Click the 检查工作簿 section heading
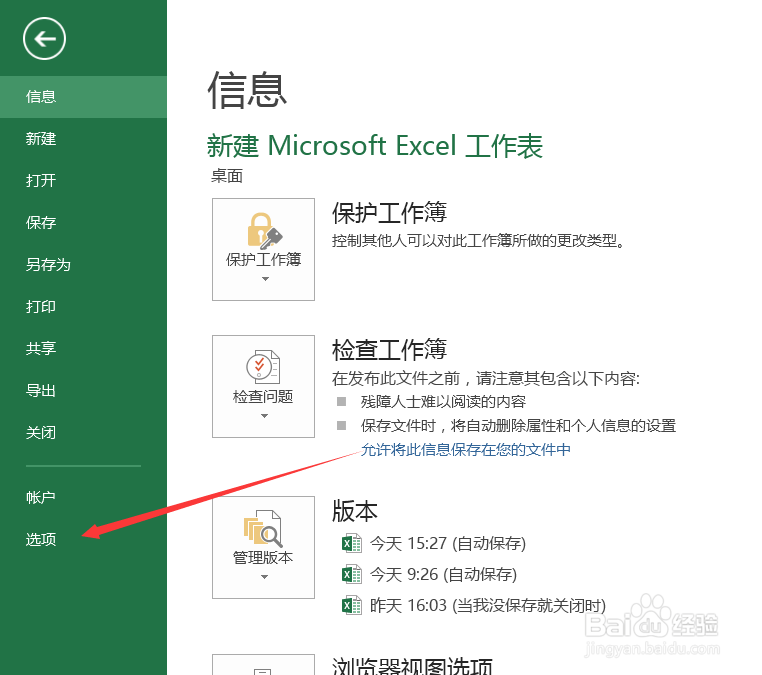Image resolution: width=762 pixels, height=675 pixels. tap(389, 349)
